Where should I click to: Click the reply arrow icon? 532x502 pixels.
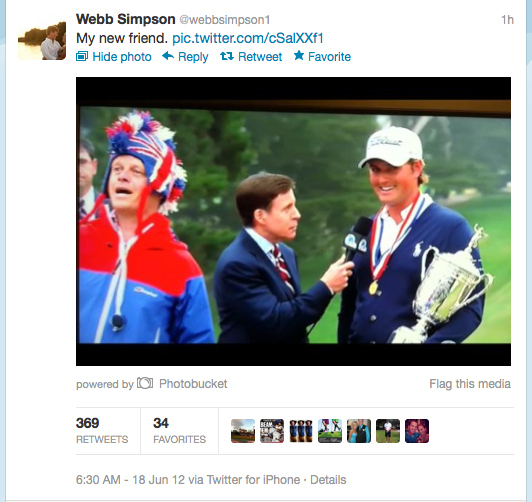168,56
